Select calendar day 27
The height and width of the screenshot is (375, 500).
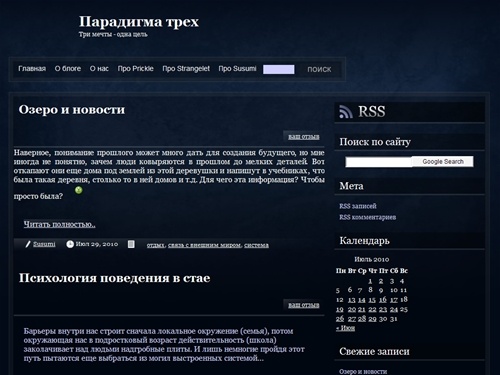coord(352,319)
